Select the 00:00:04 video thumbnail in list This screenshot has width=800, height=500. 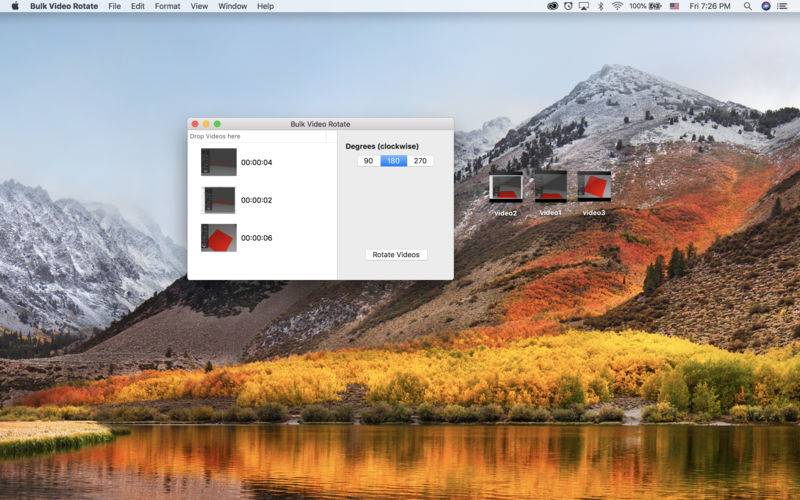click(x=218, y=162)
